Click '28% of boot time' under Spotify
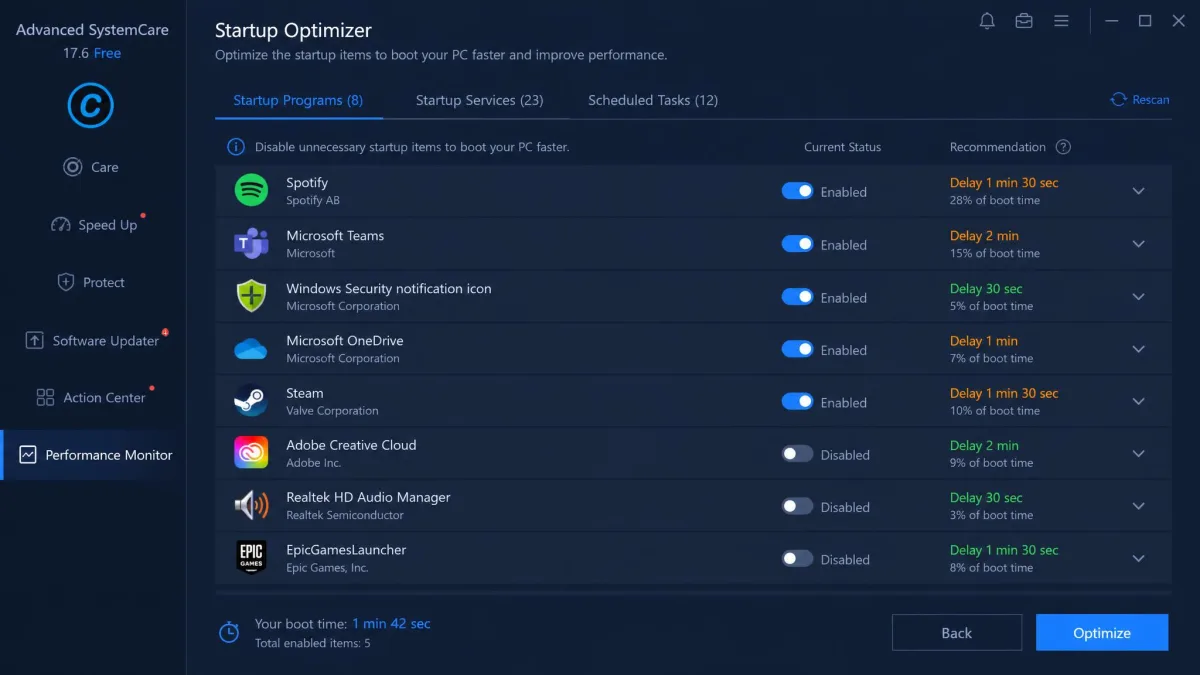 point(995,201)
